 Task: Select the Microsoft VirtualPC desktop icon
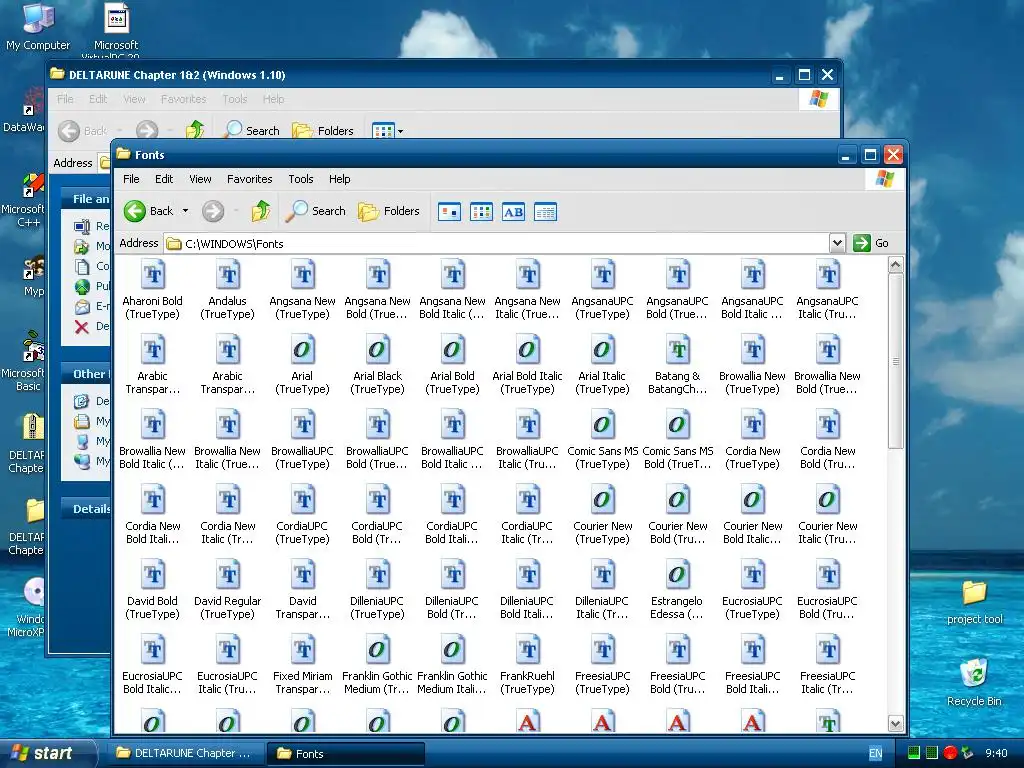click(x=116, y=31)
